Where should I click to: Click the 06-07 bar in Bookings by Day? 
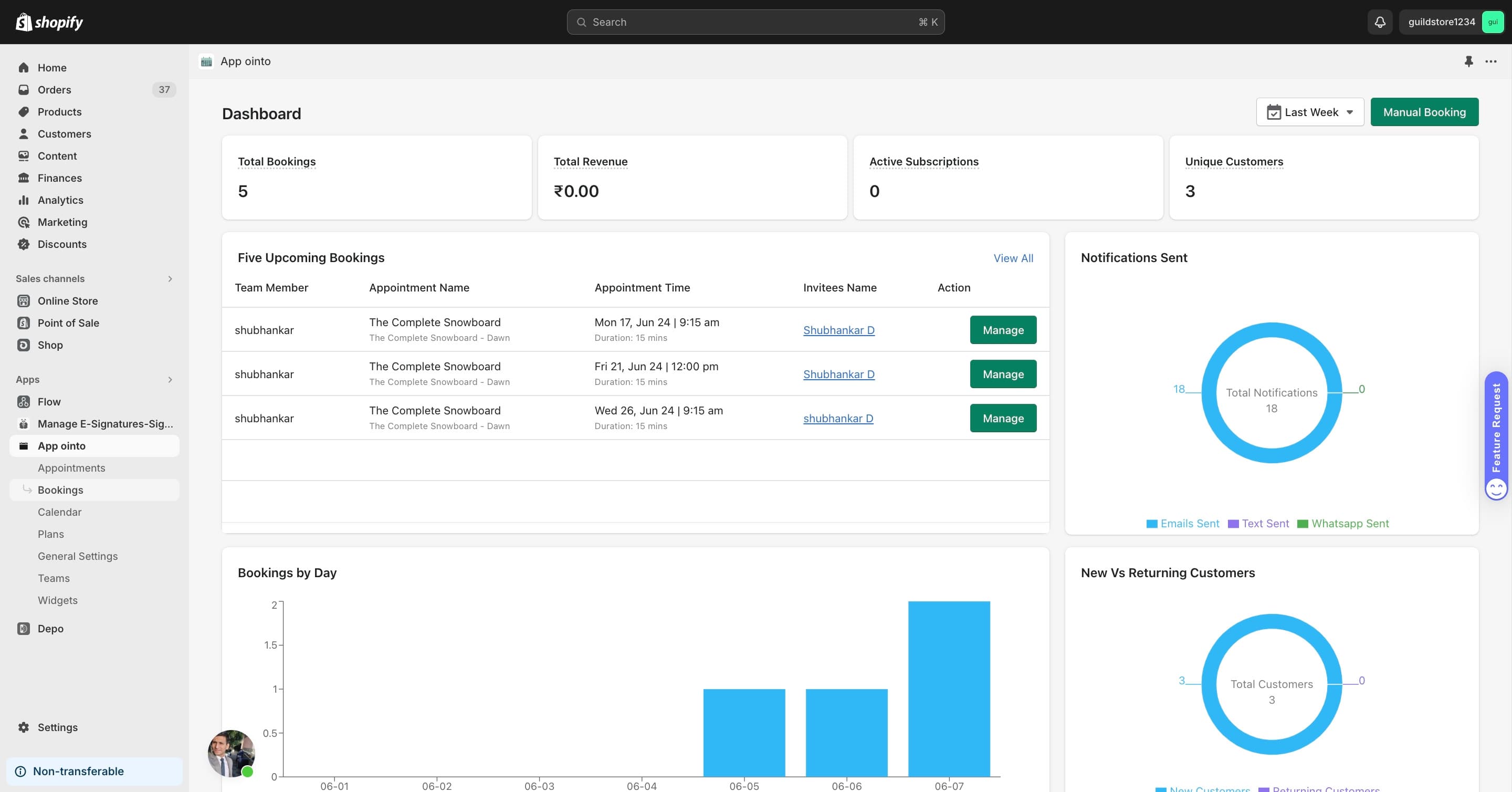point(949,689)
